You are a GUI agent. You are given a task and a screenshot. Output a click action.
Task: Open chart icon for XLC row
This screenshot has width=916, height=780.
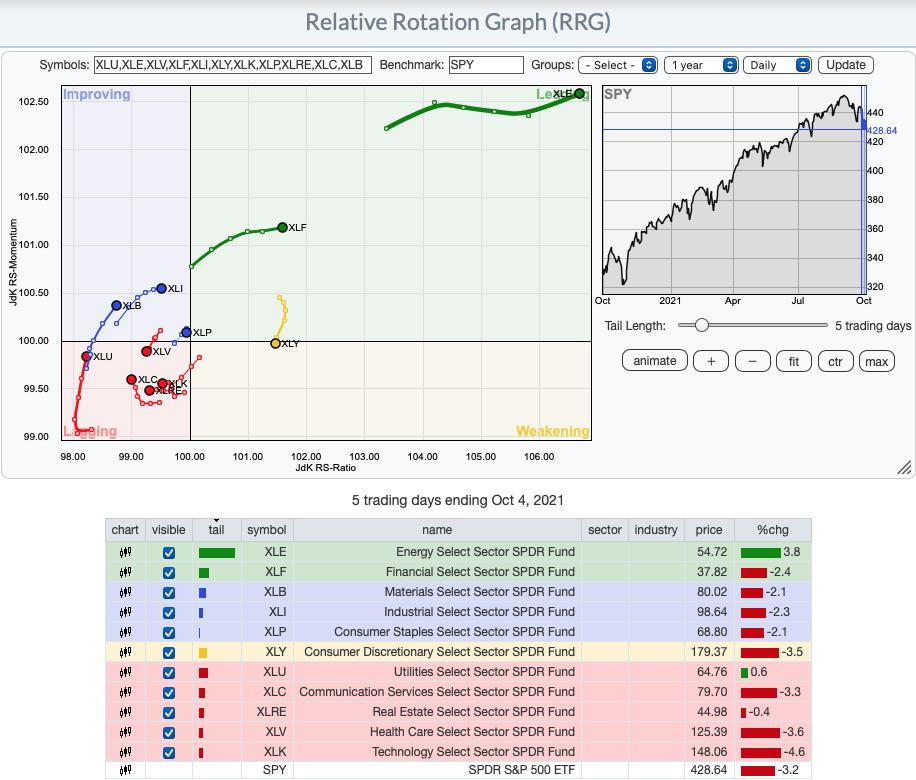125,692
